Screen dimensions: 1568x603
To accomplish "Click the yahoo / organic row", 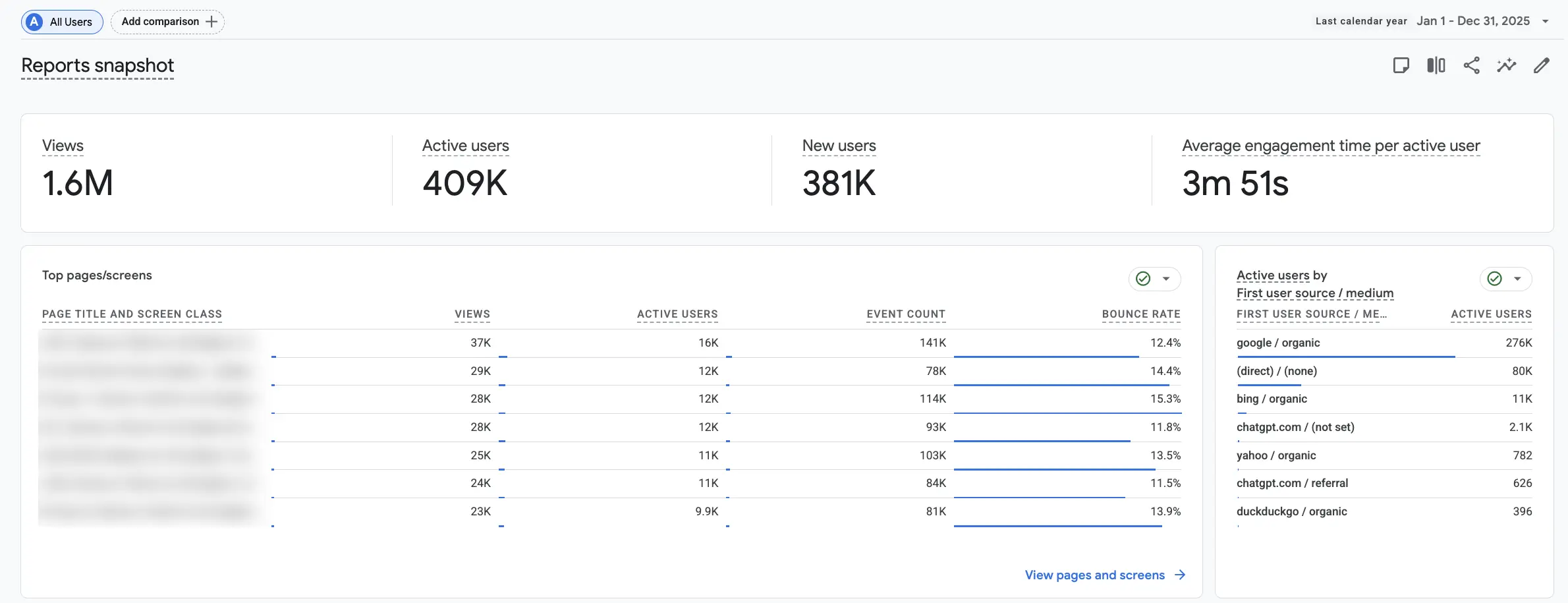I will pos(1384,455).
